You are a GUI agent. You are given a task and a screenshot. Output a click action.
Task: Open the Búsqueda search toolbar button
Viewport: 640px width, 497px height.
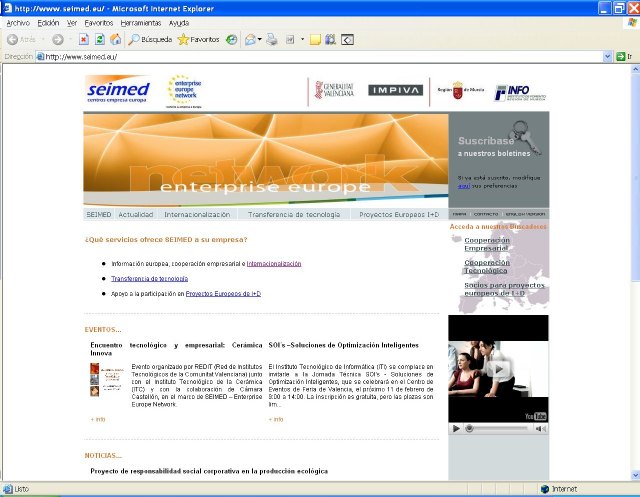(150, 40)
